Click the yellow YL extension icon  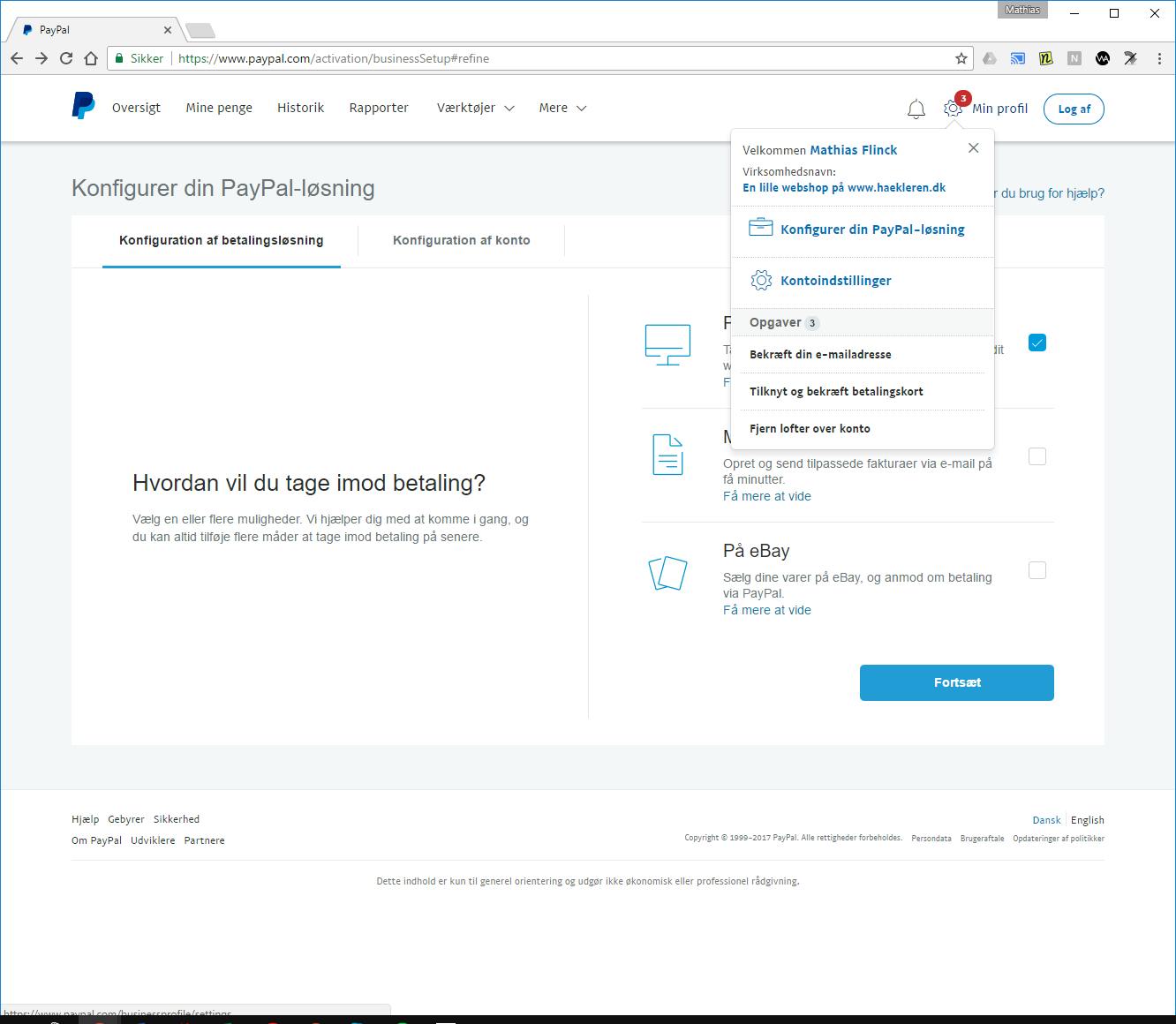click(x=1046, y=58)
